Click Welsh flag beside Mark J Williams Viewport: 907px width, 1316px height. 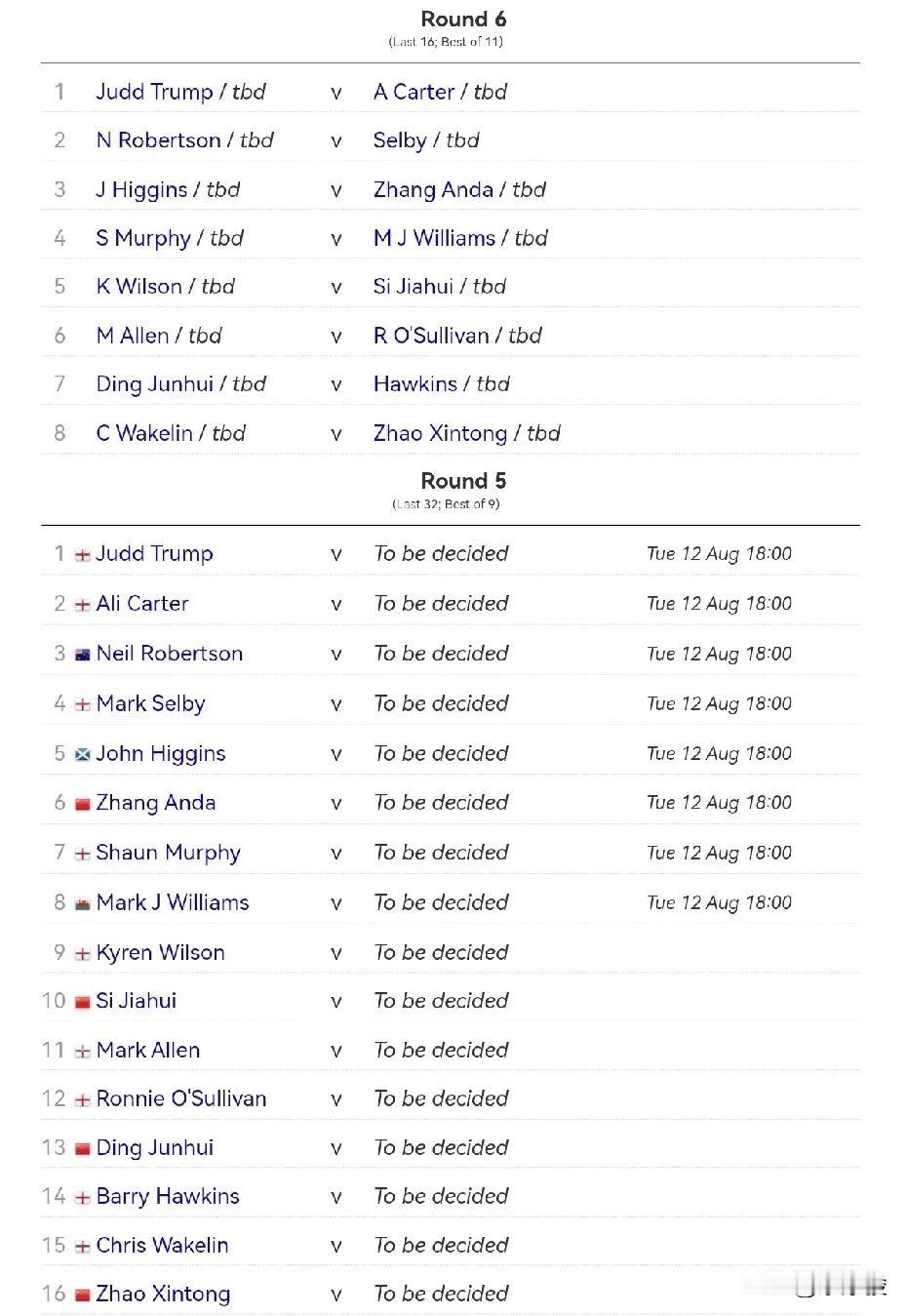click(x=83, y=903)
